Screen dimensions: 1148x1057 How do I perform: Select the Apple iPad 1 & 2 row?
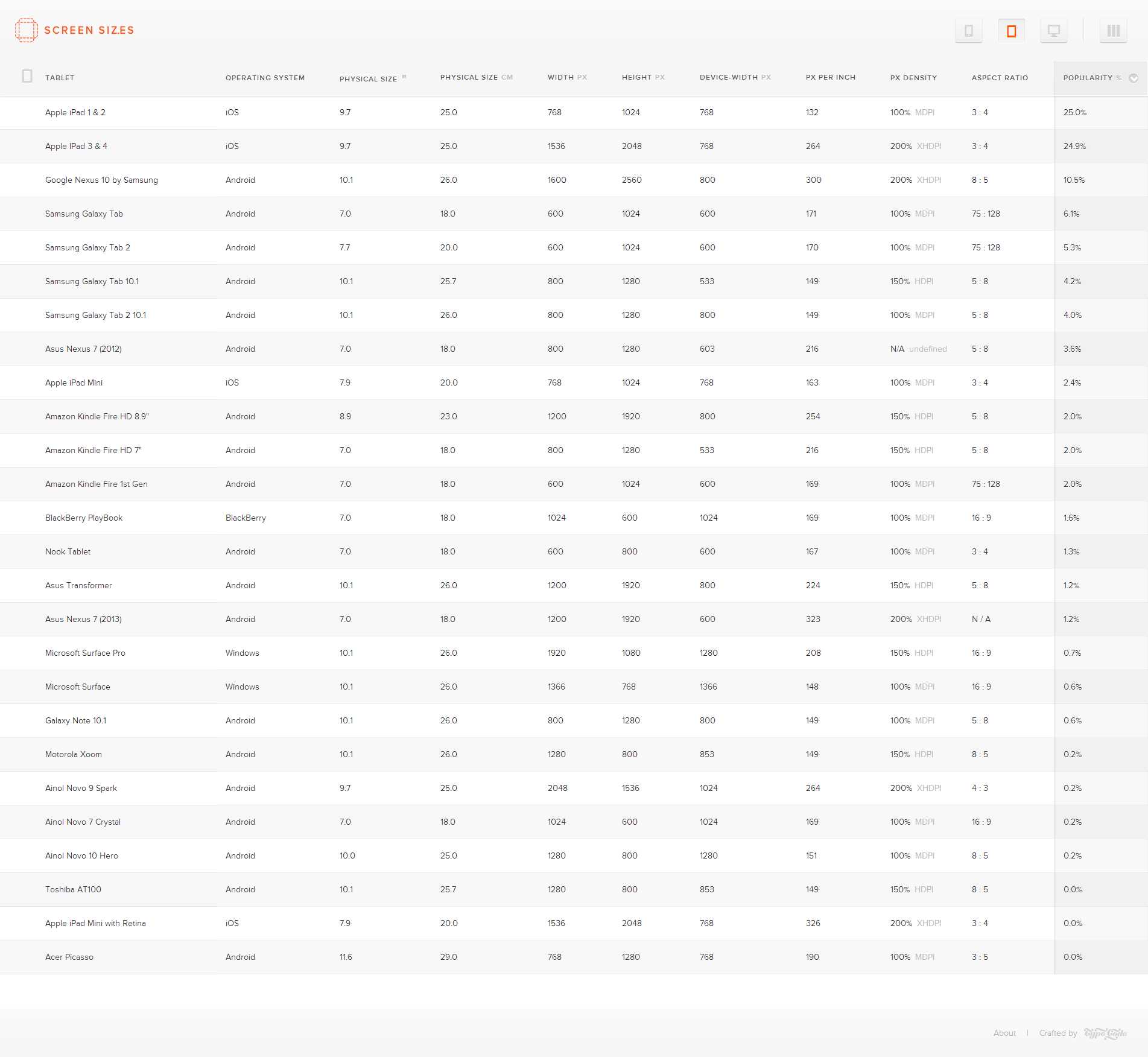pos(574,112)
